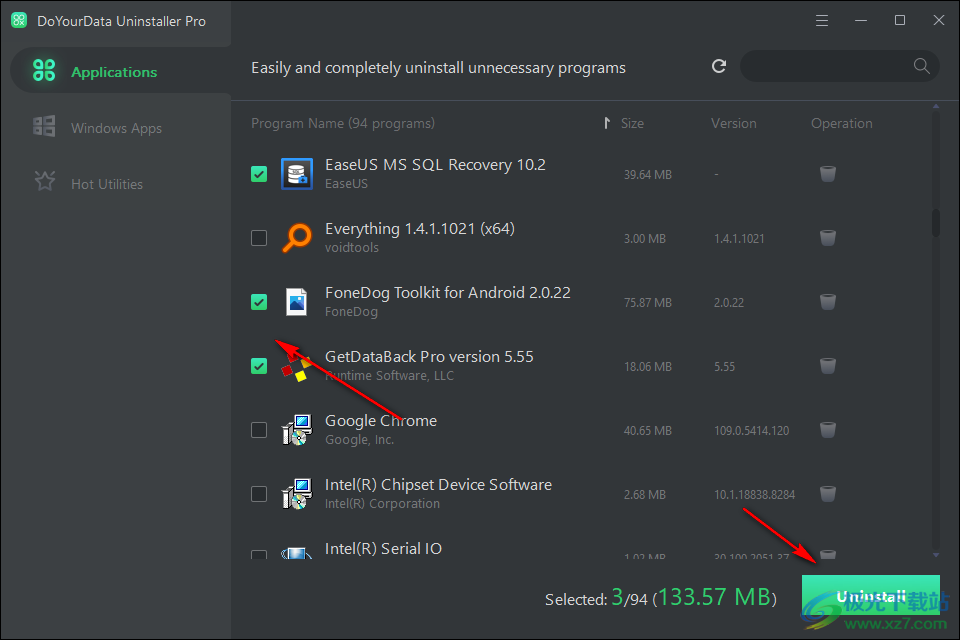Select the EaseUS MS SQL Recovery 10.2 name
Viewport: 960px width, 640px height.
[x=435, y=165]
